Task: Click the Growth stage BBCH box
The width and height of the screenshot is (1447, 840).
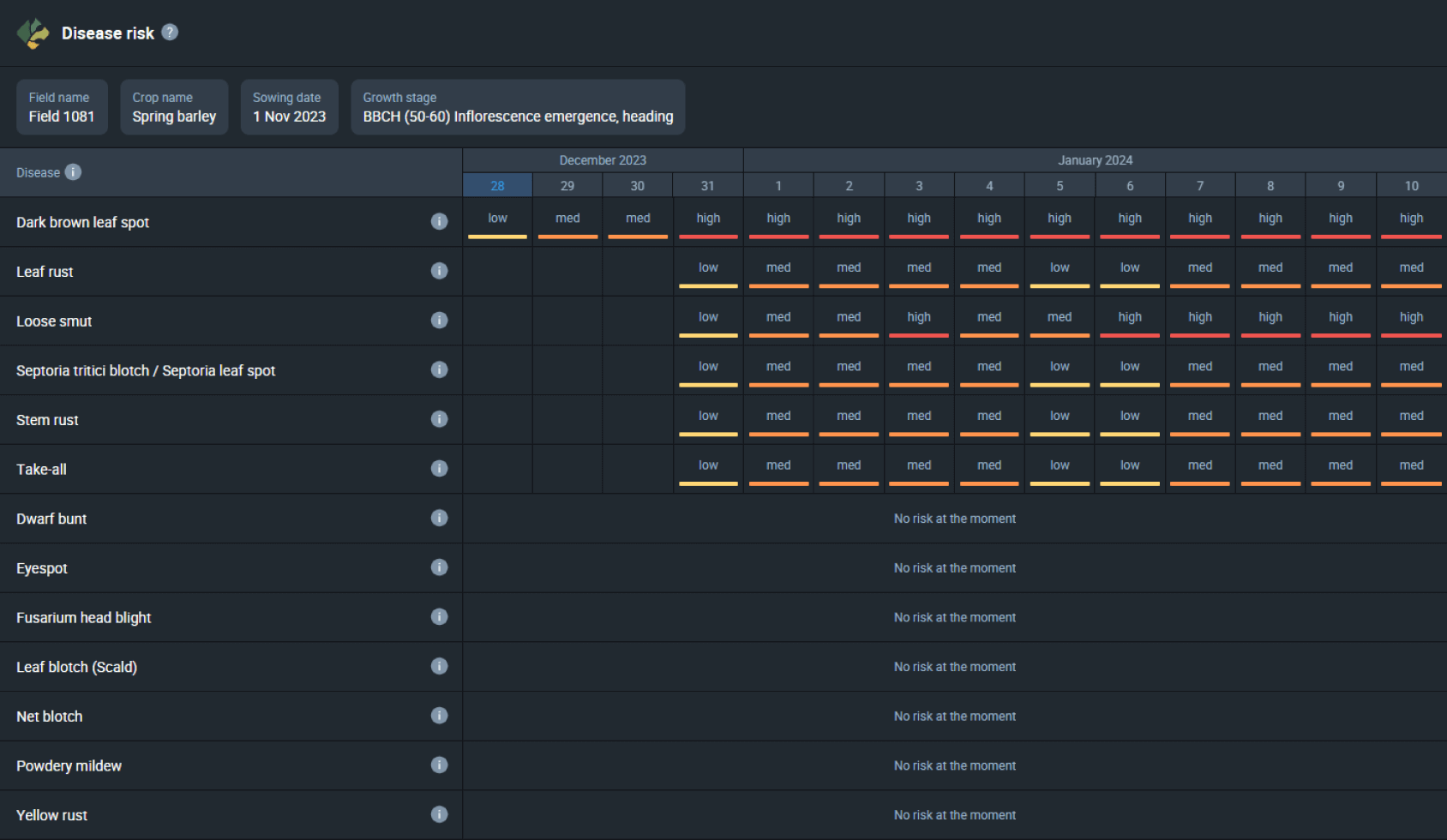Action: tap(518, 107)
